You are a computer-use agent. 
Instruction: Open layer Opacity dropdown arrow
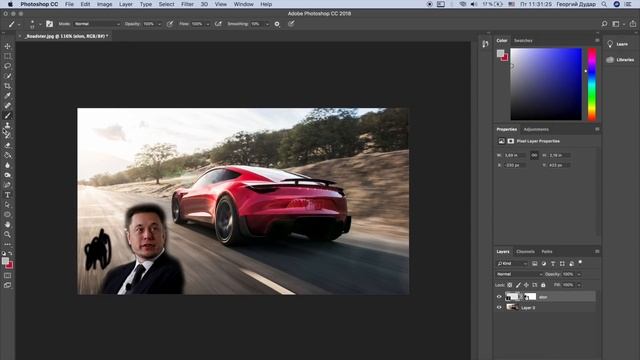(578, 274)
